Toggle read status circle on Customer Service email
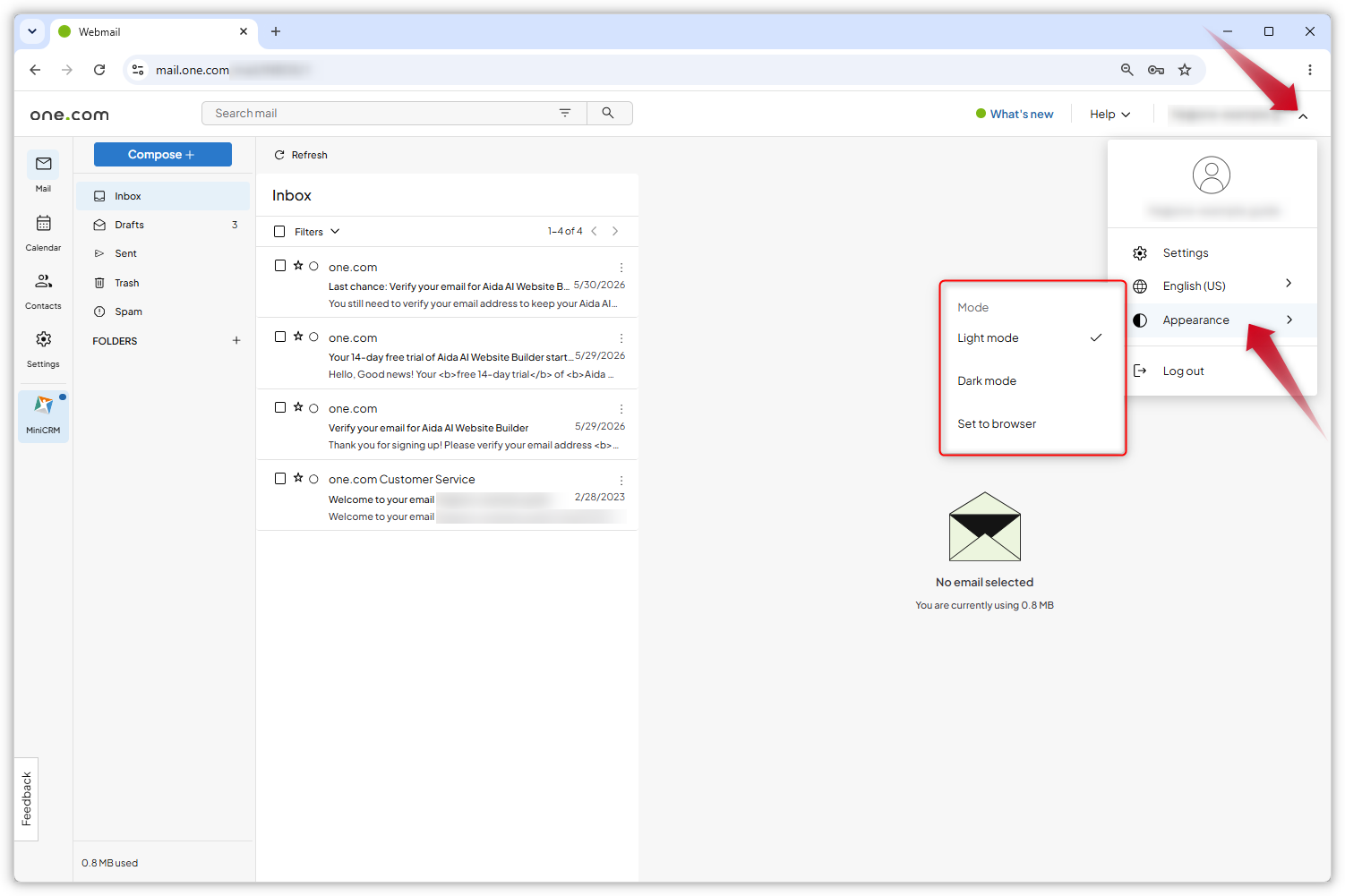1345x896 pixels. coord(313,479)
